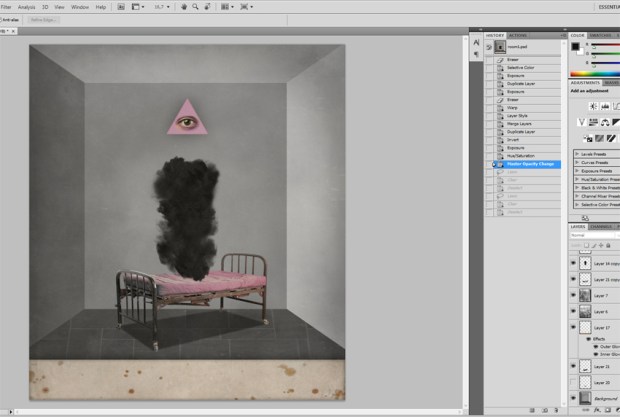Hide Layer 21

tap(573, 366)
